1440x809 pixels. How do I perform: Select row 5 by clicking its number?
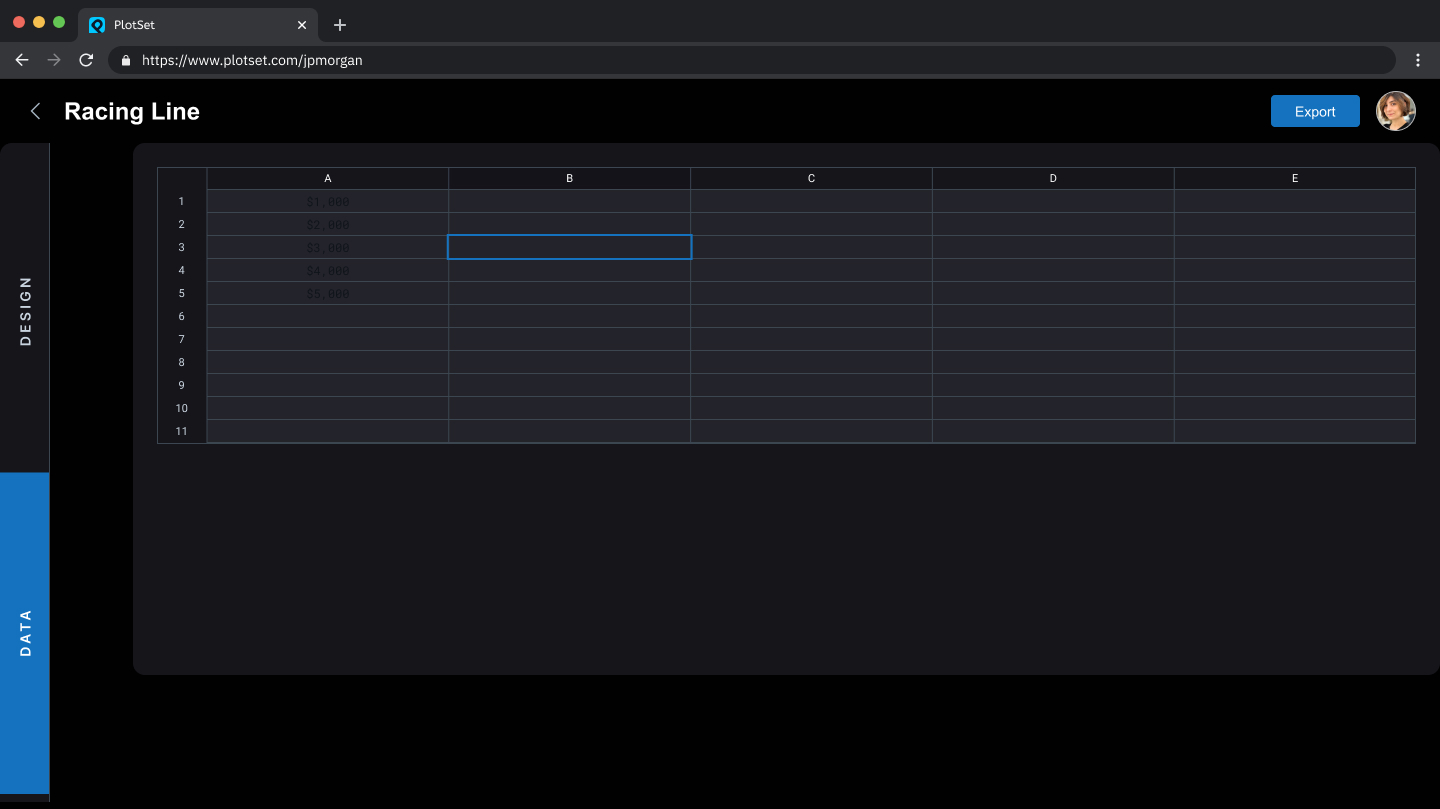pyautogui.click(x=181, y=293)
